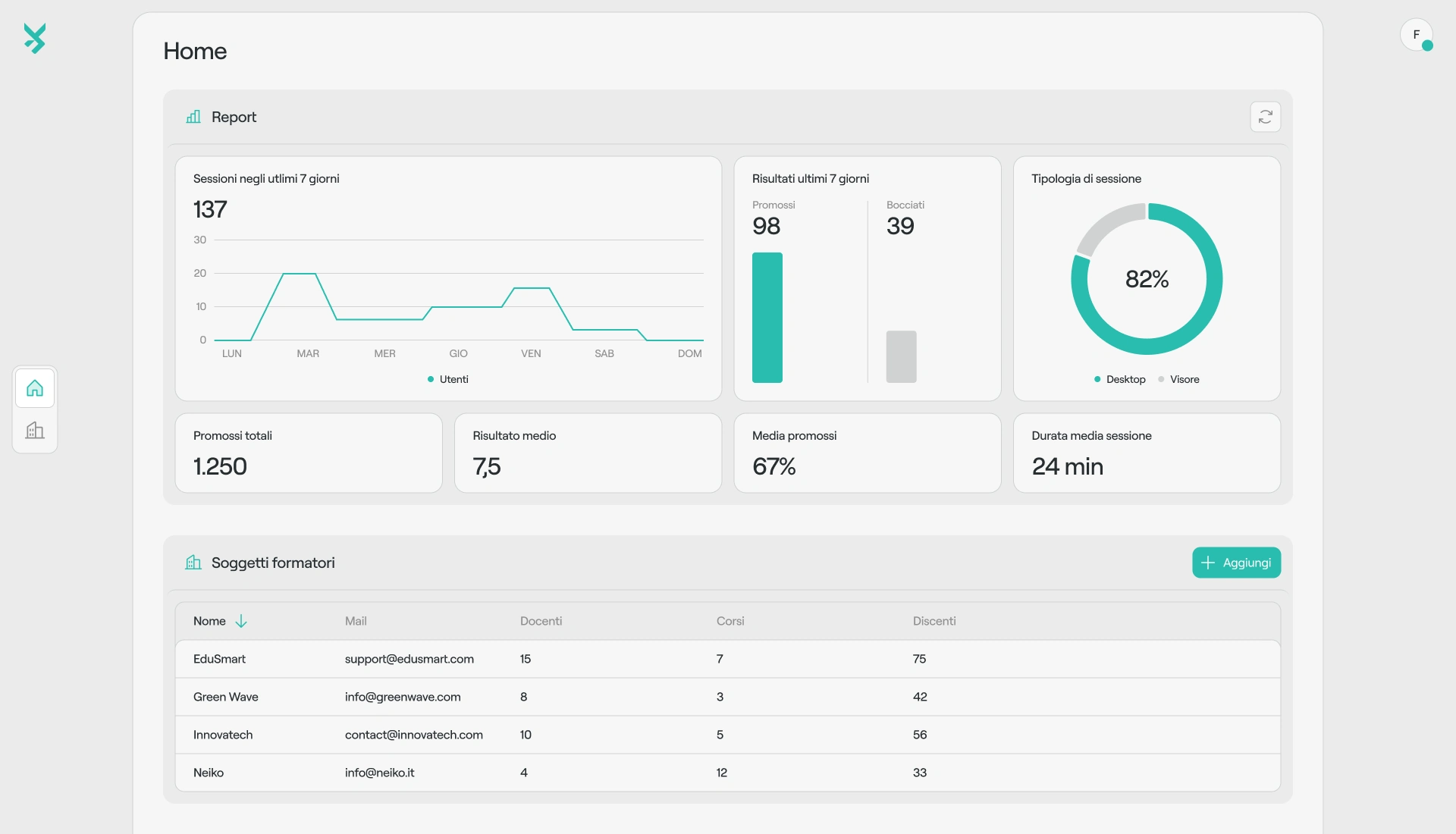Click the Promossi totali card value 1.250
The image size is (1456, 834).
(x=220, y=466)
